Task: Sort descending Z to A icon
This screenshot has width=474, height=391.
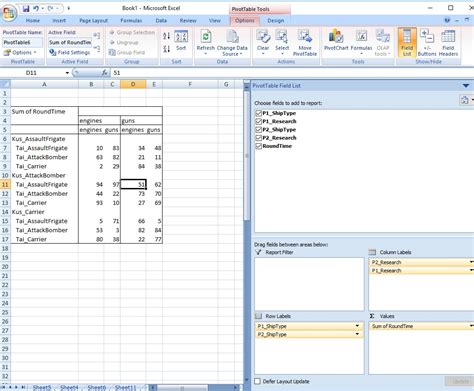Action: coord(167,49)
